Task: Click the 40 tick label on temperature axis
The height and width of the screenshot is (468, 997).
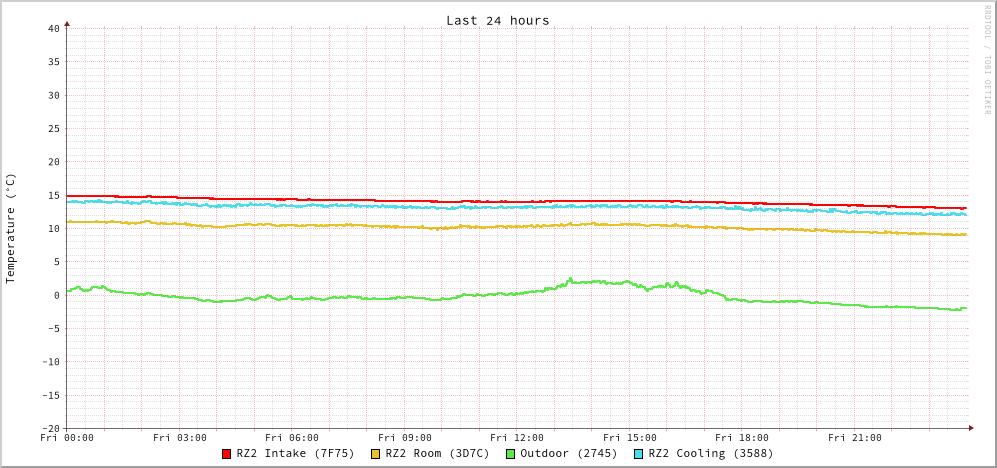Action: pos(53,28)
